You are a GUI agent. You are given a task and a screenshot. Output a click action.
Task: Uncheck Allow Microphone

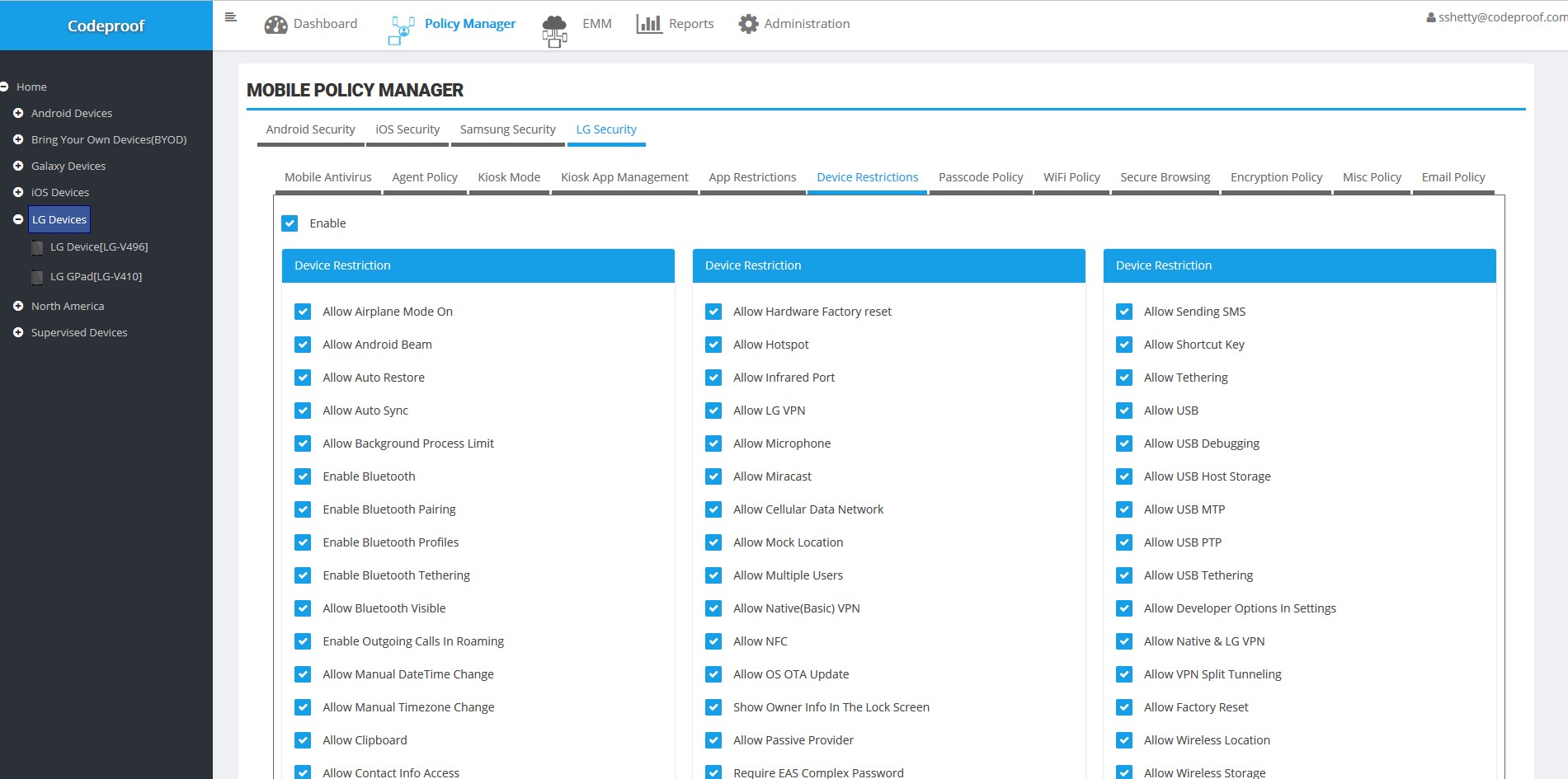[x=713, y=443]
